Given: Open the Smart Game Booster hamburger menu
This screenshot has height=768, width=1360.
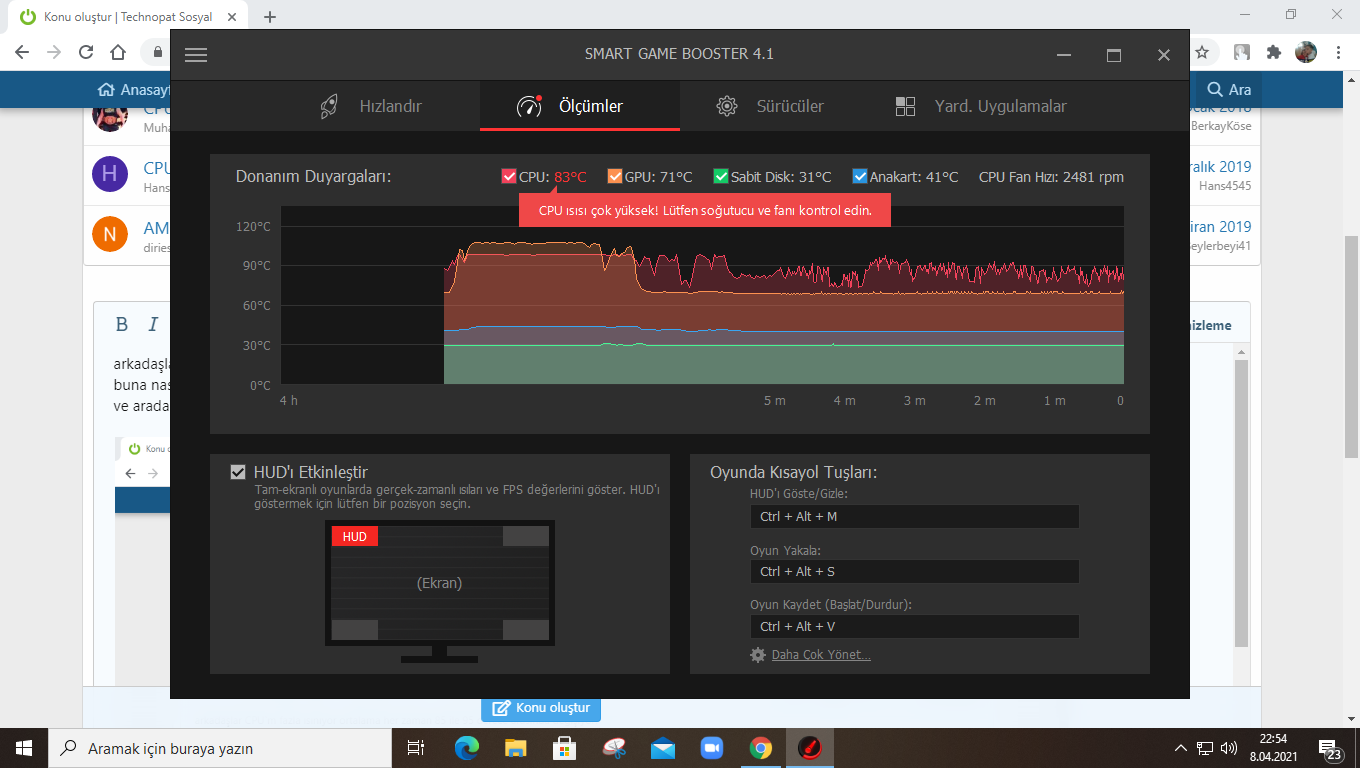Looking at the screenshot, I should (x=196, y=55).
